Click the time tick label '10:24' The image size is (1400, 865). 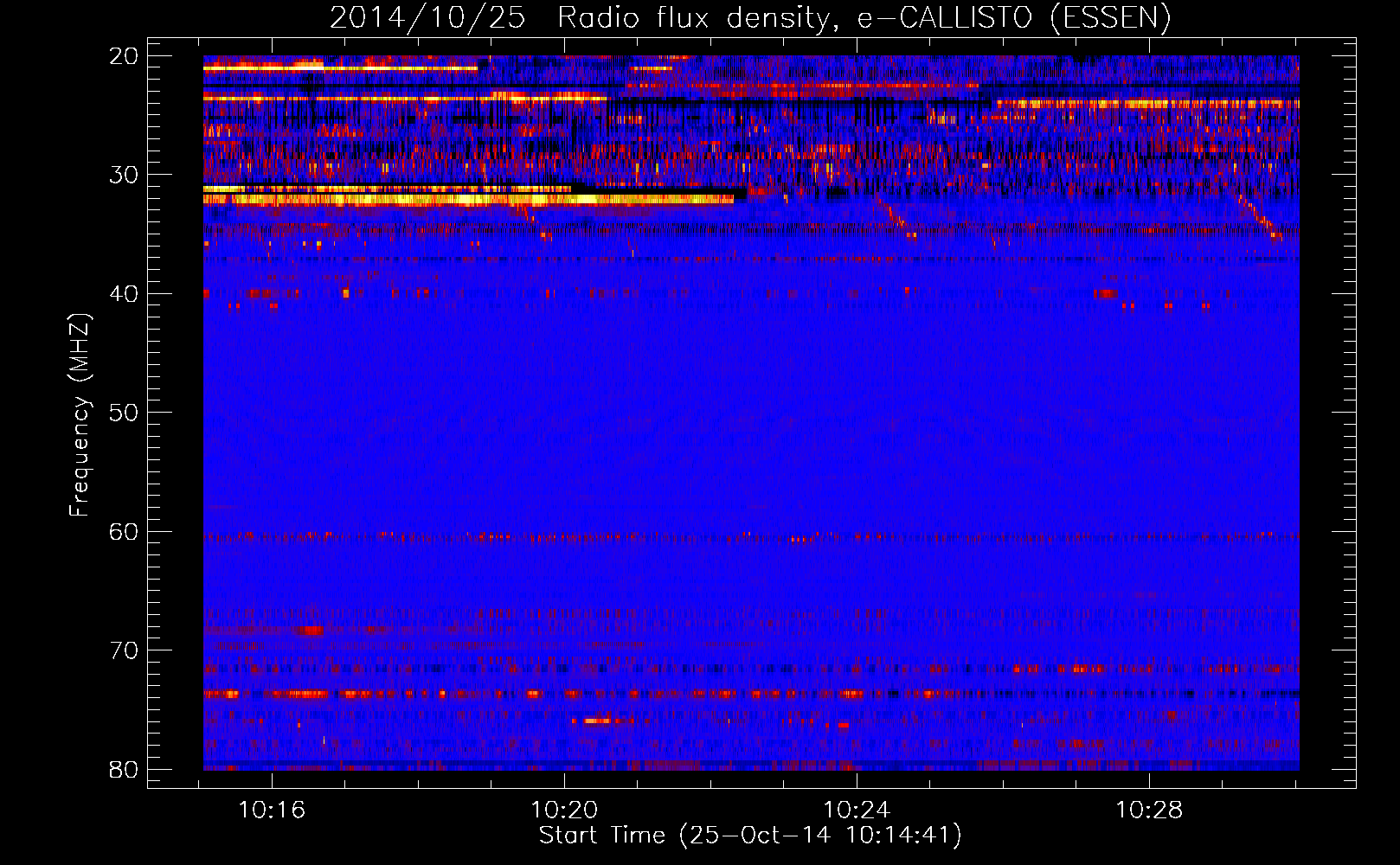point(857,811)
